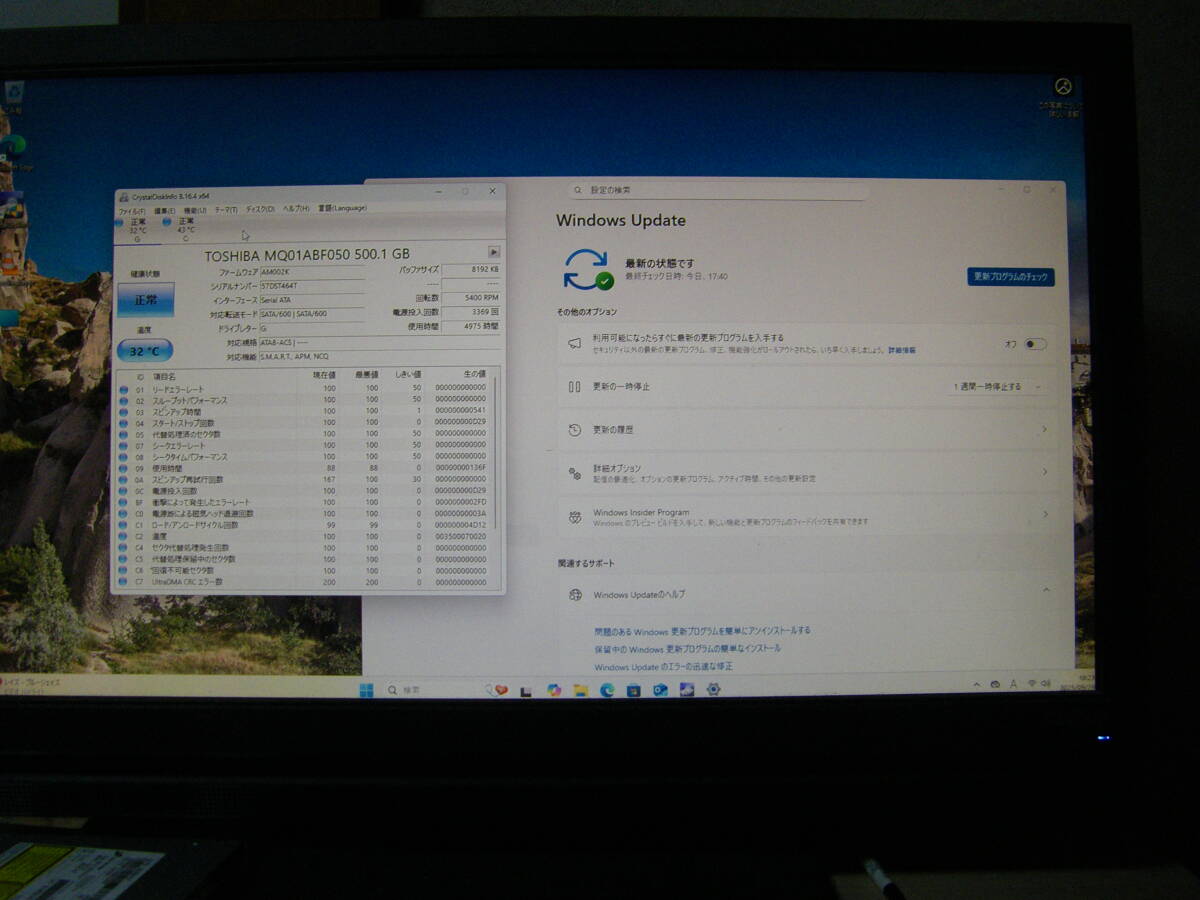Open the desktop icon in the top-right corner

pos(1063,97)
